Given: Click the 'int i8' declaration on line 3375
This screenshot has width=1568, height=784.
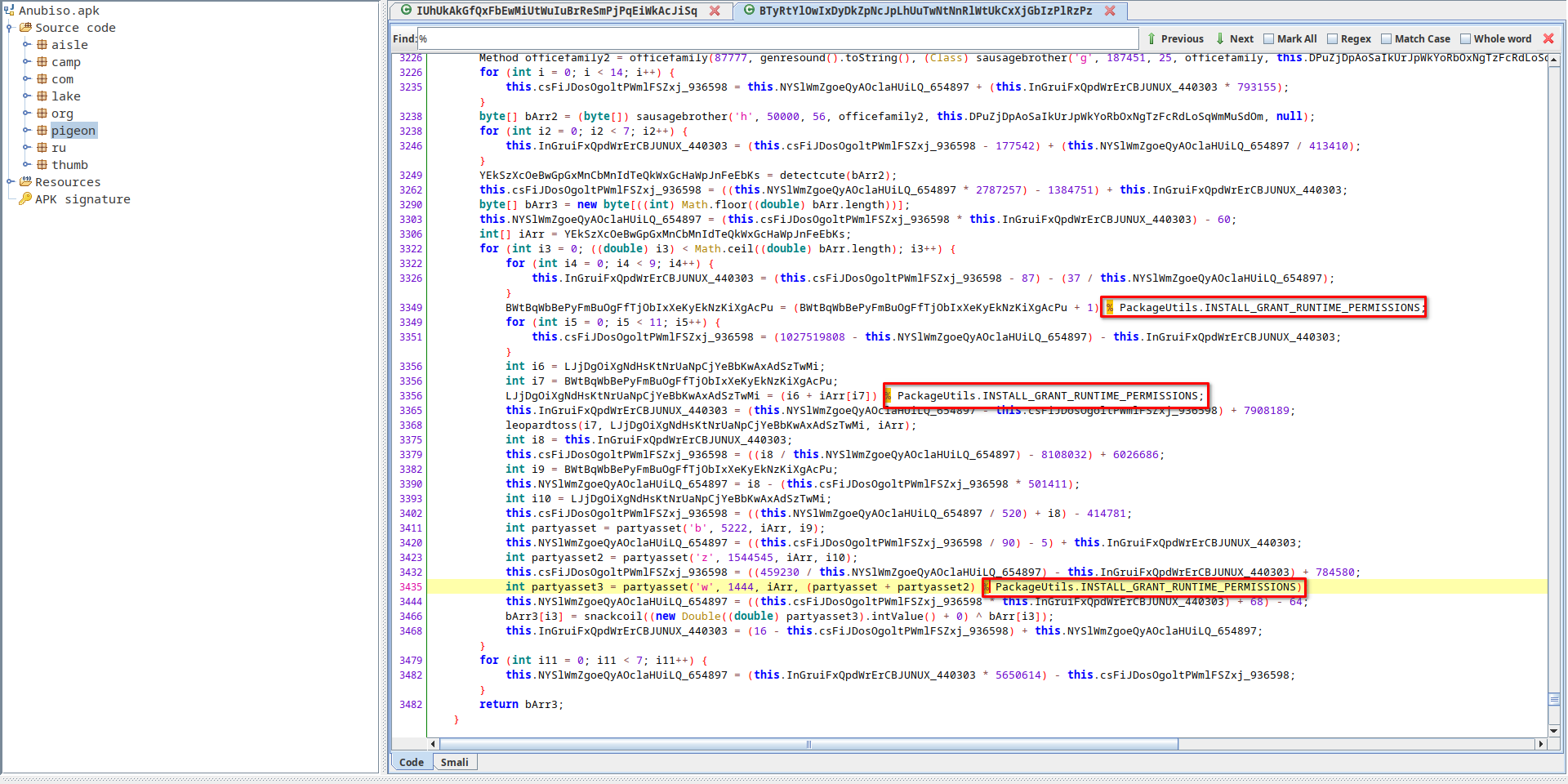Looking at the screenshot, I should click(x=648, y=440).
